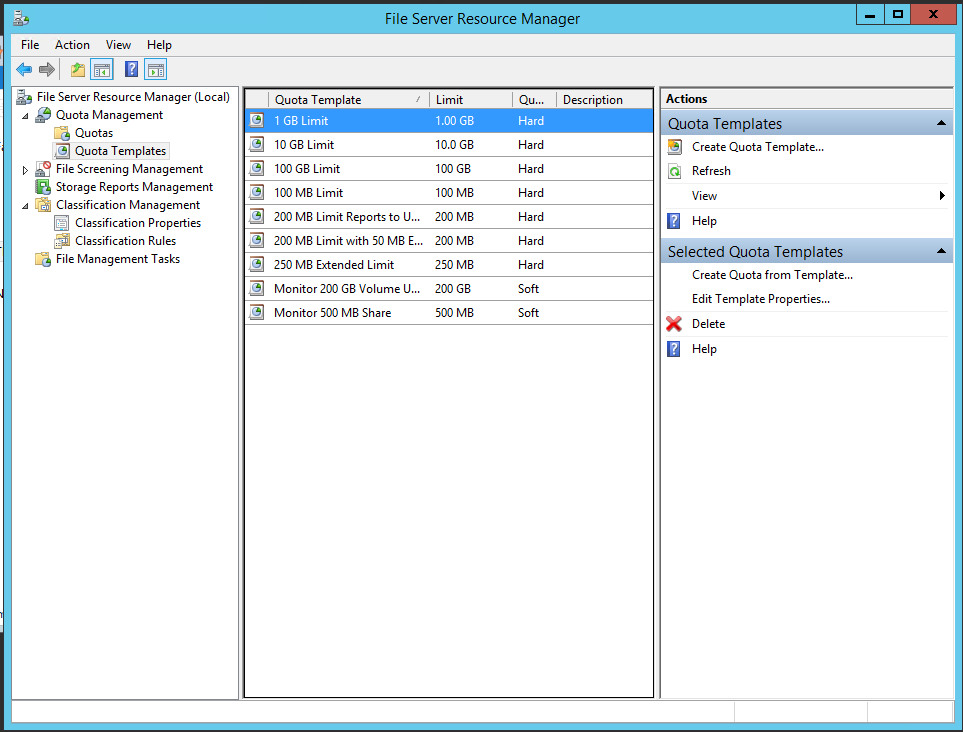
Task: Select the Classification Properties tree item
Action: pyautogui.click(x=138, y=223)
